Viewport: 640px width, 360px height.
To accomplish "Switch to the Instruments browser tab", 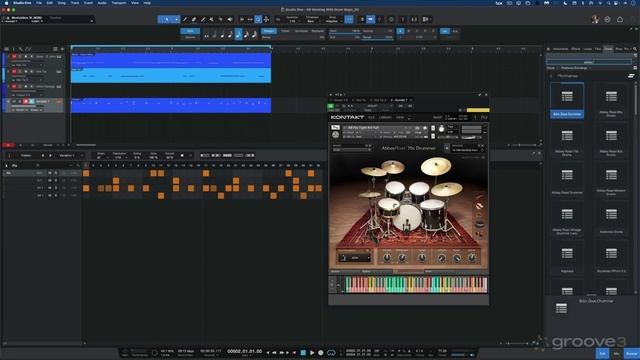I will tap(560, 49).
